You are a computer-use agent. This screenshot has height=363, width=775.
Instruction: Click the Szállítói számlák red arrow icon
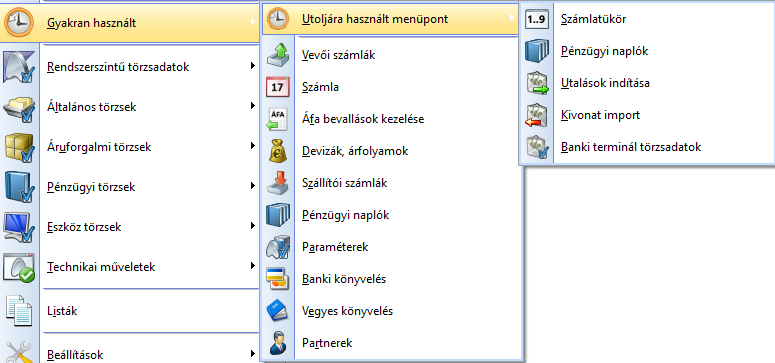278,183
